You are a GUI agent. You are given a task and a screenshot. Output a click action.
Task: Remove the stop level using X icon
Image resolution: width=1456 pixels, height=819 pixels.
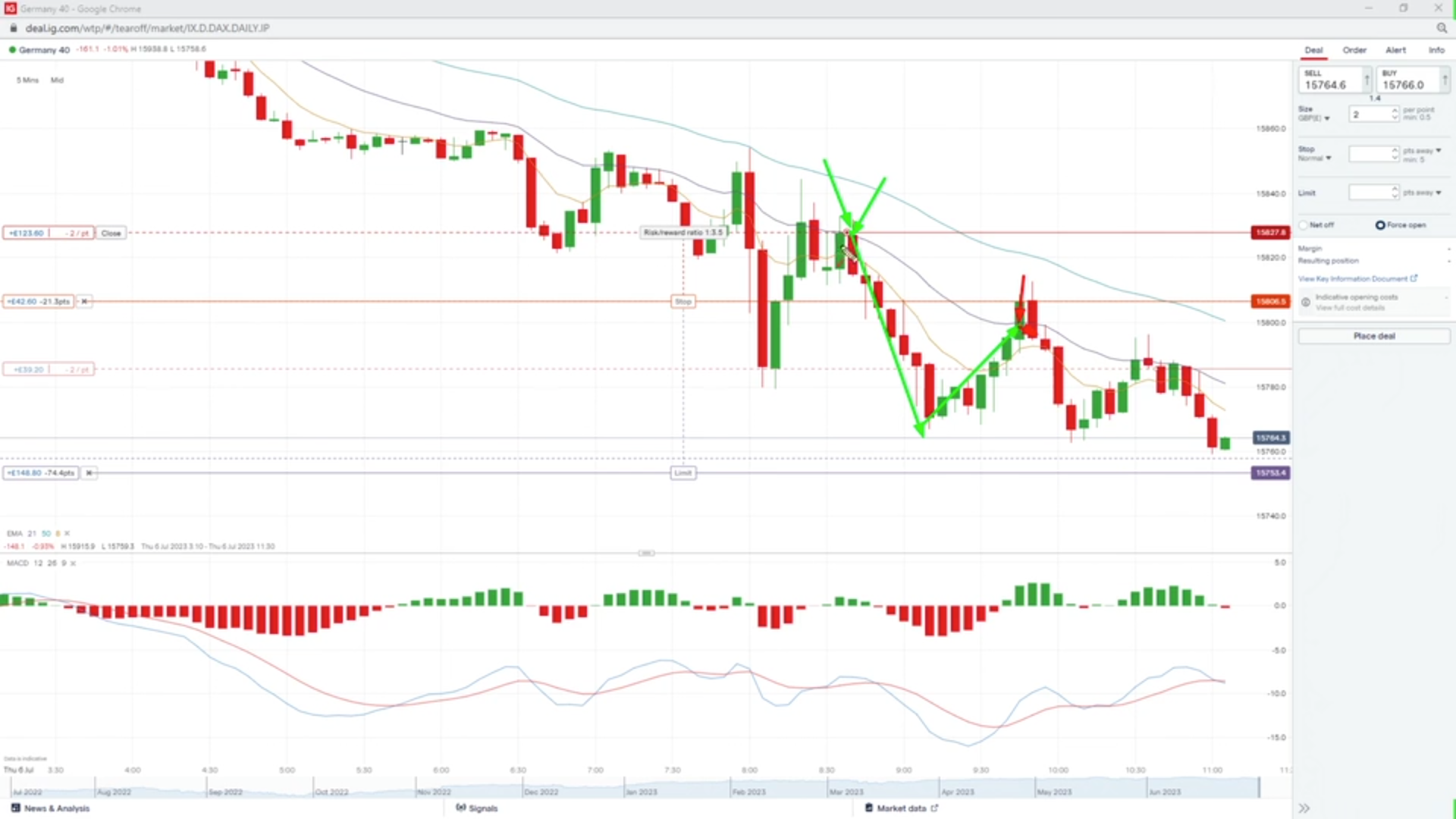click(x=84, y=301)
